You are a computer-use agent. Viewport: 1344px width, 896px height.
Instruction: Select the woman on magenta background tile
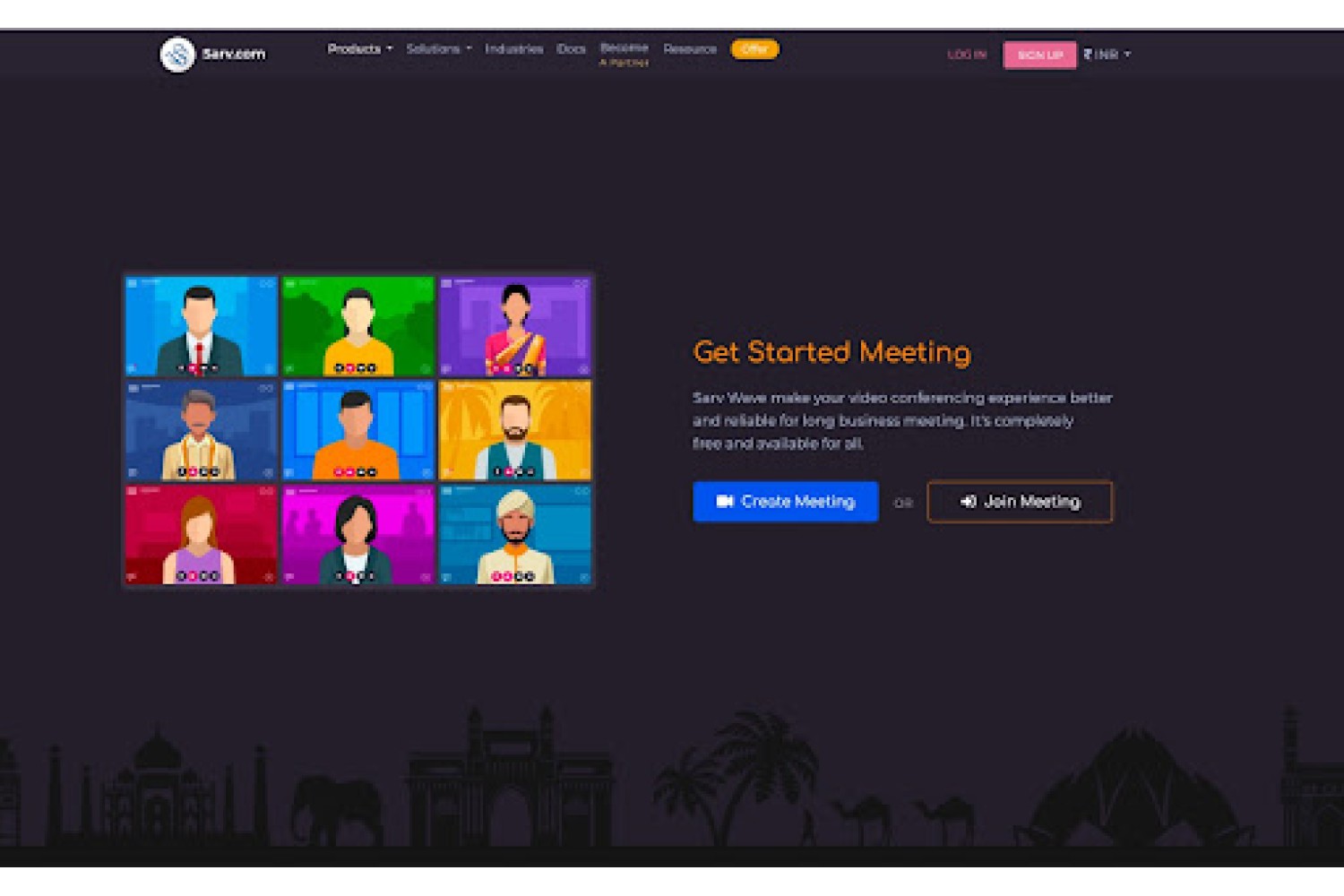358,535
